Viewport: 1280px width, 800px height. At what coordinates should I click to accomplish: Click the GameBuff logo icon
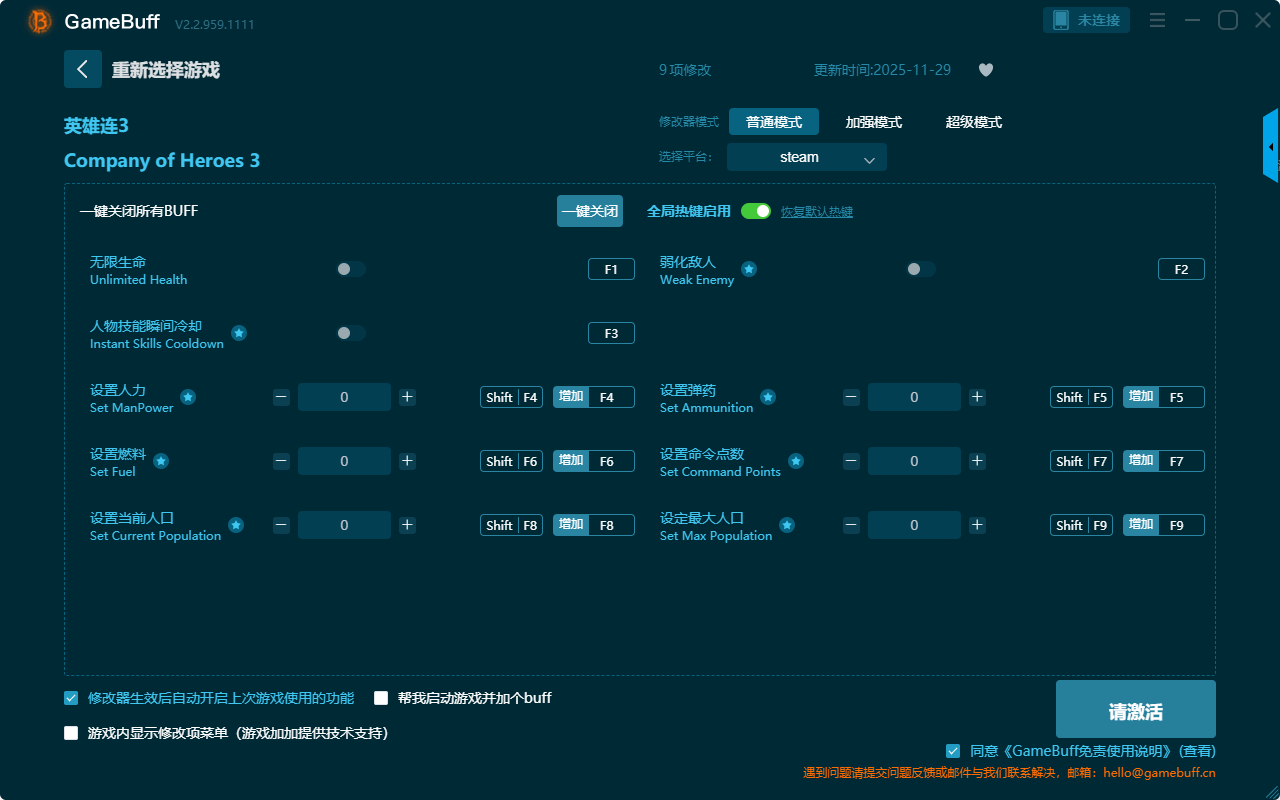[x=40, y=21]
